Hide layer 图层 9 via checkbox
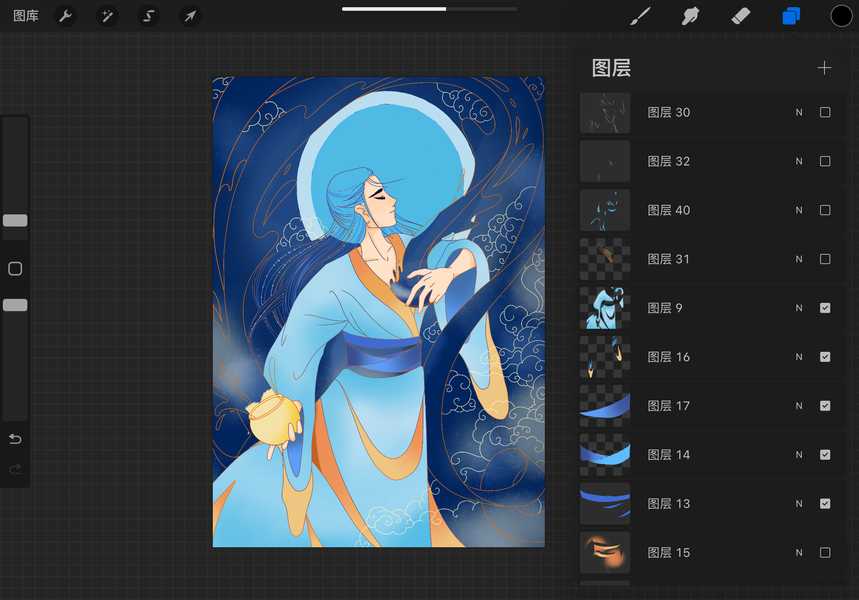 point(825,308)
